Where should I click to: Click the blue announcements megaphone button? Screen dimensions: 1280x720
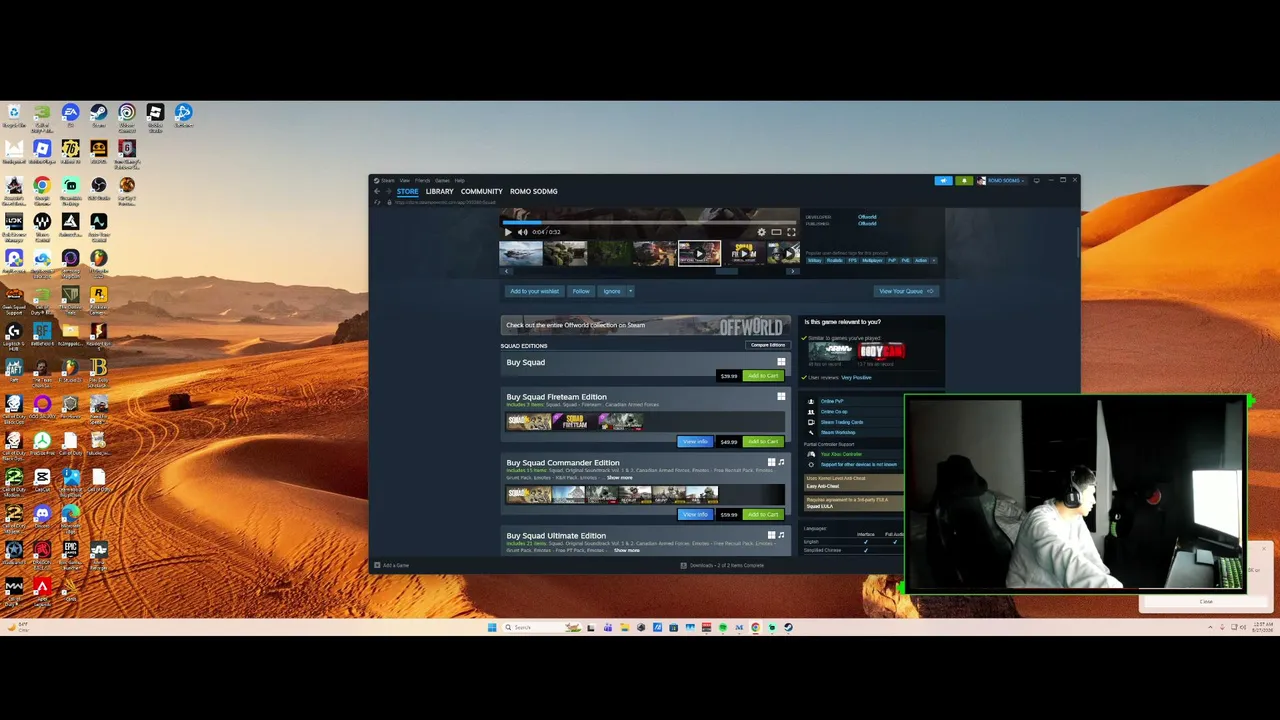click(x=943, y=181)
